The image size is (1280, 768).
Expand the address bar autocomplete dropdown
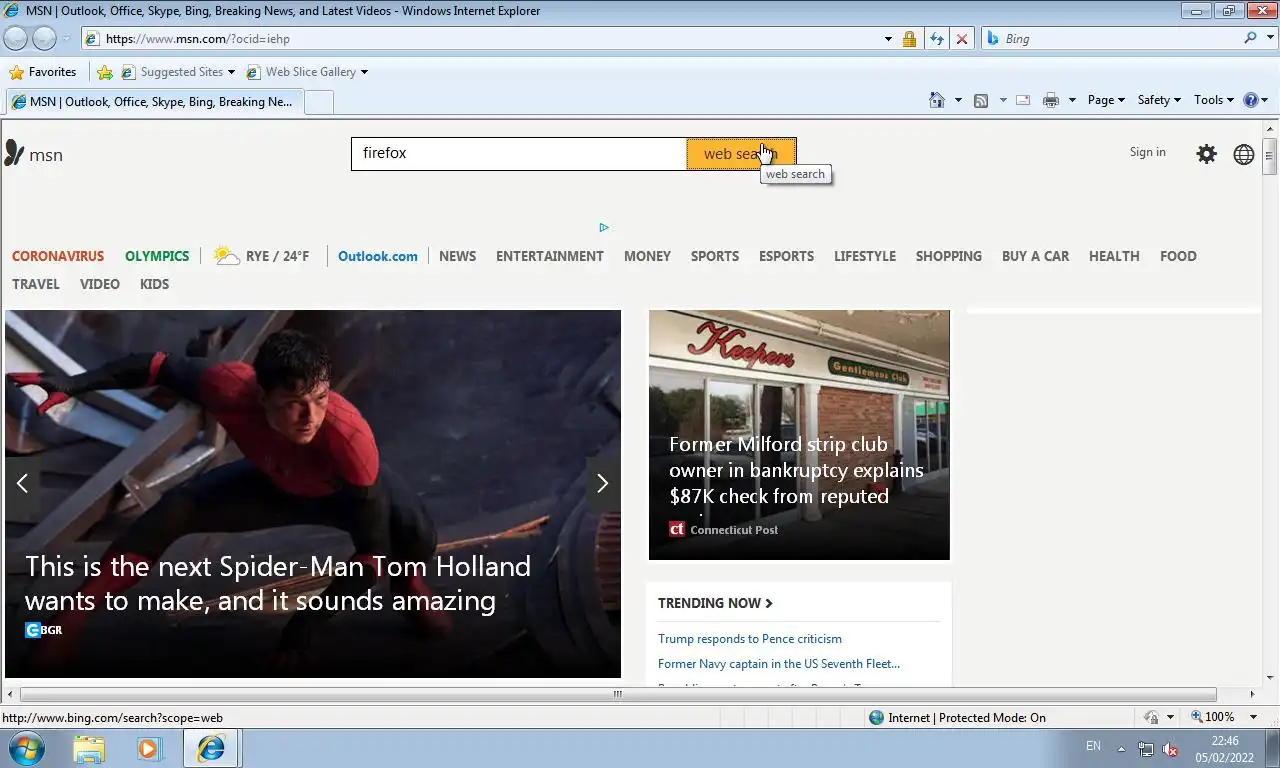[x=888, y=39]
